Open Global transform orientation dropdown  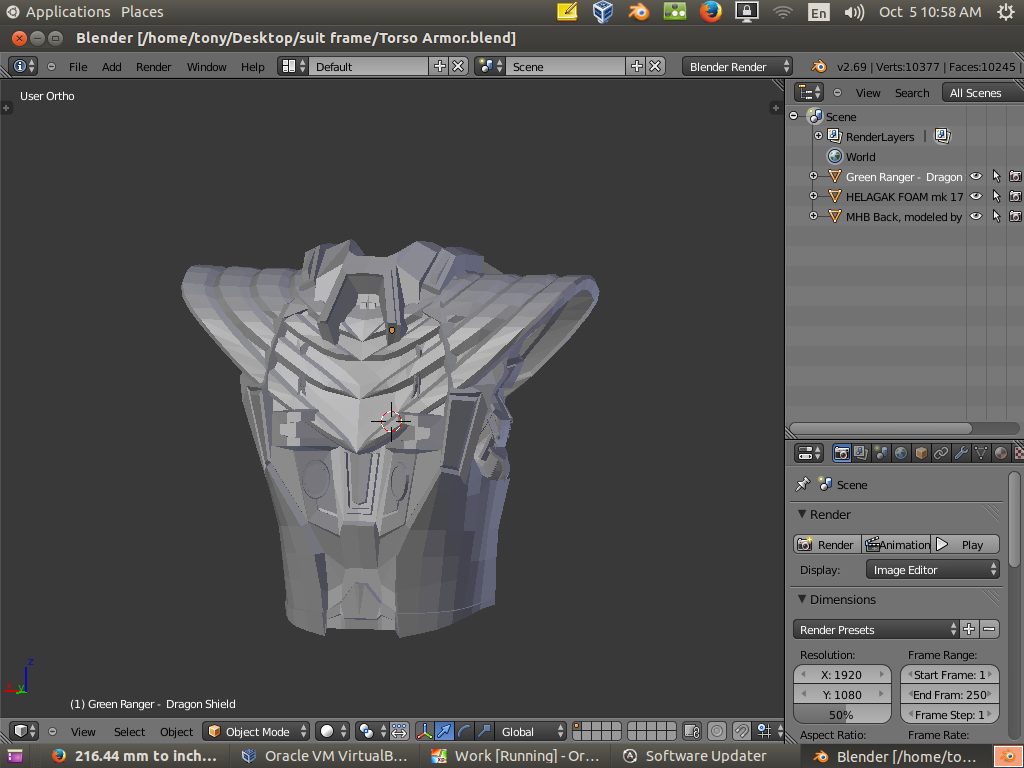pyautogui.click(x=530, y=731)
